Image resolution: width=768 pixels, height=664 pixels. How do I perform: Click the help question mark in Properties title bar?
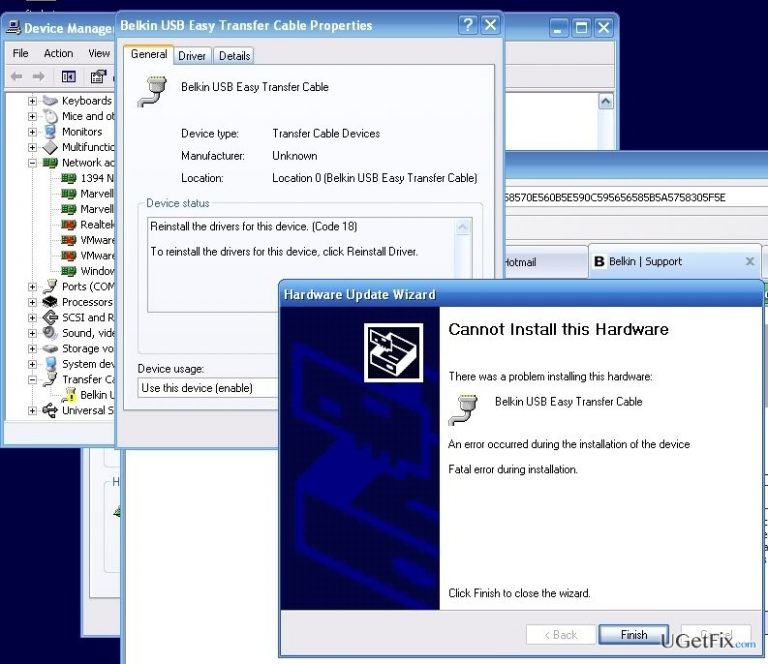468,24
